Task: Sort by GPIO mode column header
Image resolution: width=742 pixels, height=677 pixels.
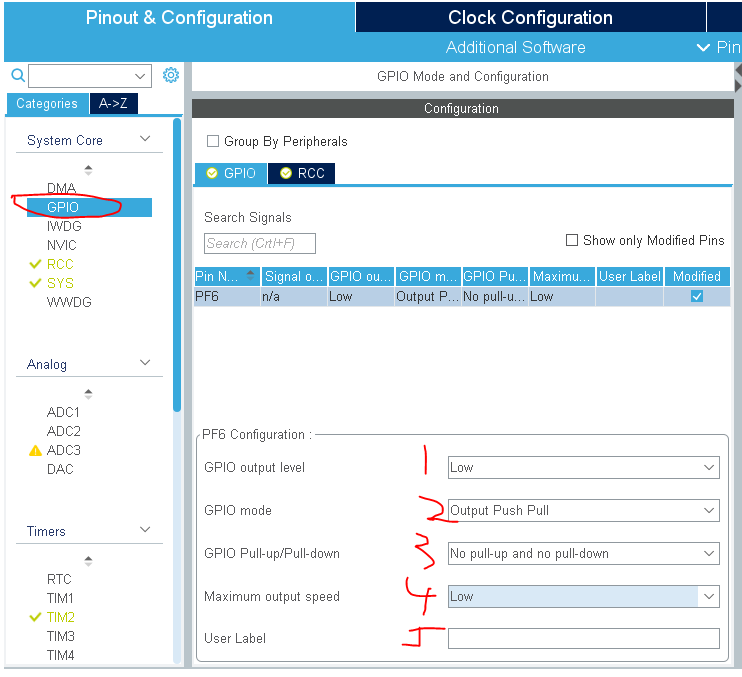Action: 428,276
